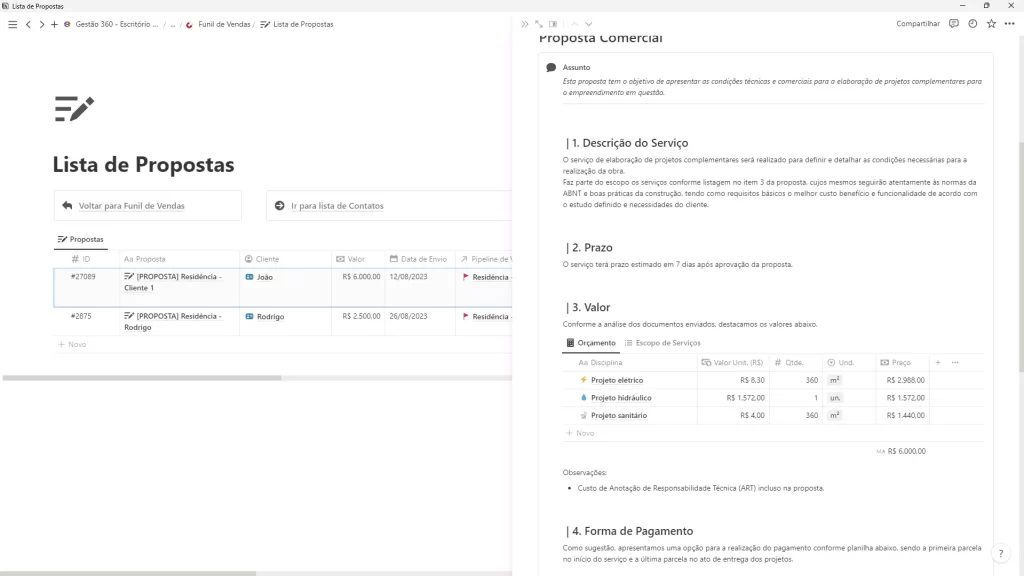Viewport: 1024px width, 576px height.
Task: Click the Compartilhar button
Action: pyautogui.click(x=918, y=24)
